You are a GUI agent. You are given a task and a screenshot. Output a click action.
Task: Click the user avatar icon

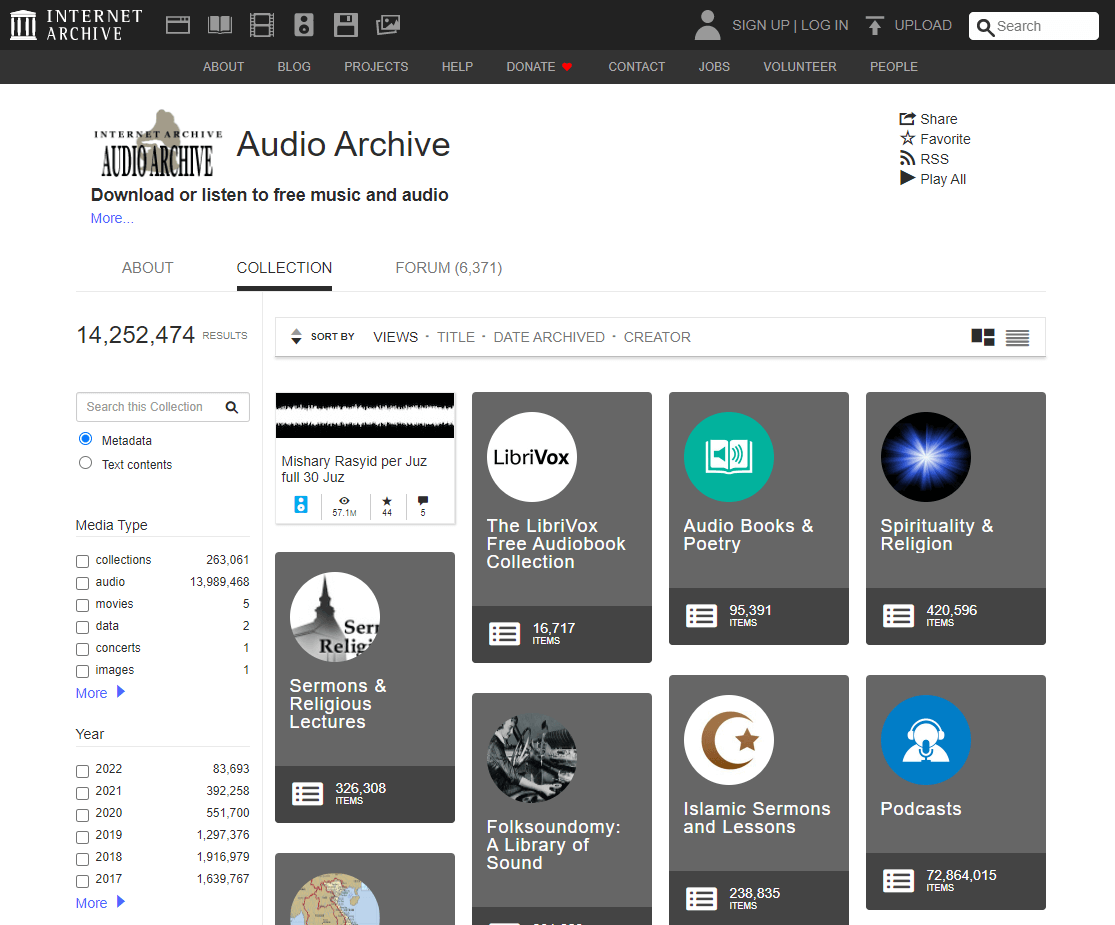coord(708,25)
